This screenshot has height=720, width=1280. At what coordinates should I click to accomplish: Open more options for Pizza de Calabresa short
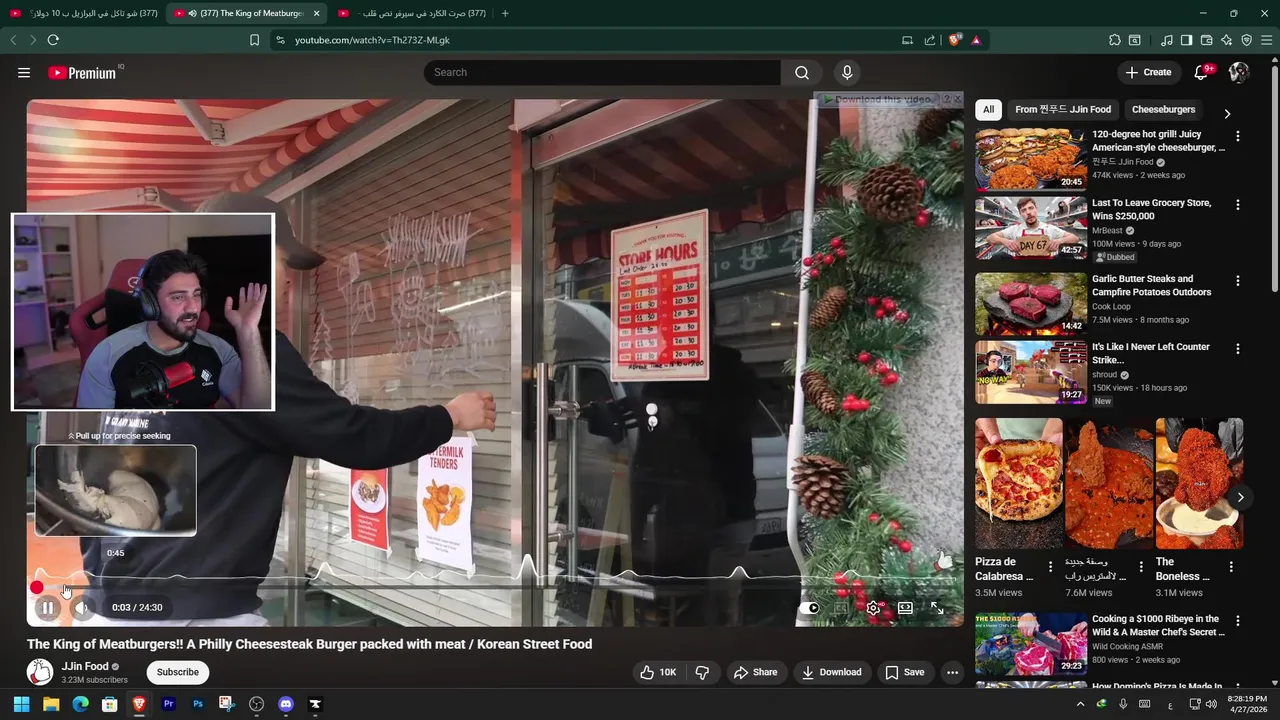pyautogui.click(x=1050, y=567)
